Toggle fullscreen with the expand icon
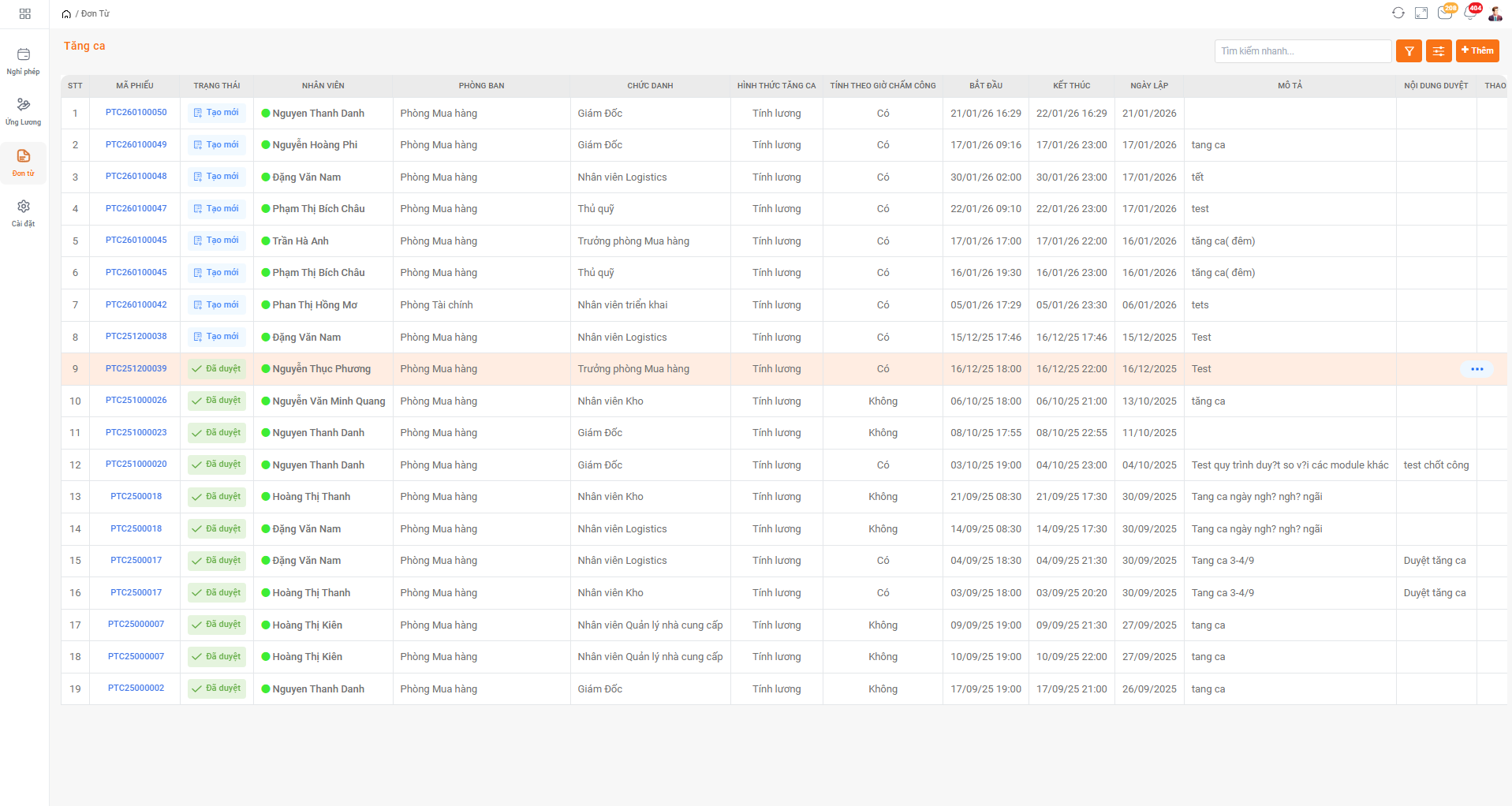 click(1421, 13)
